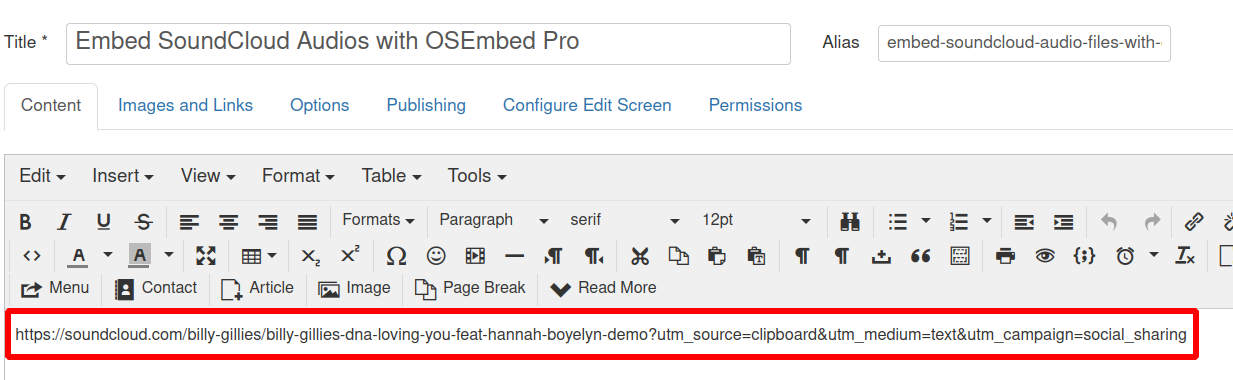
Task: Open the Tools menu
Action: [477, 176]
